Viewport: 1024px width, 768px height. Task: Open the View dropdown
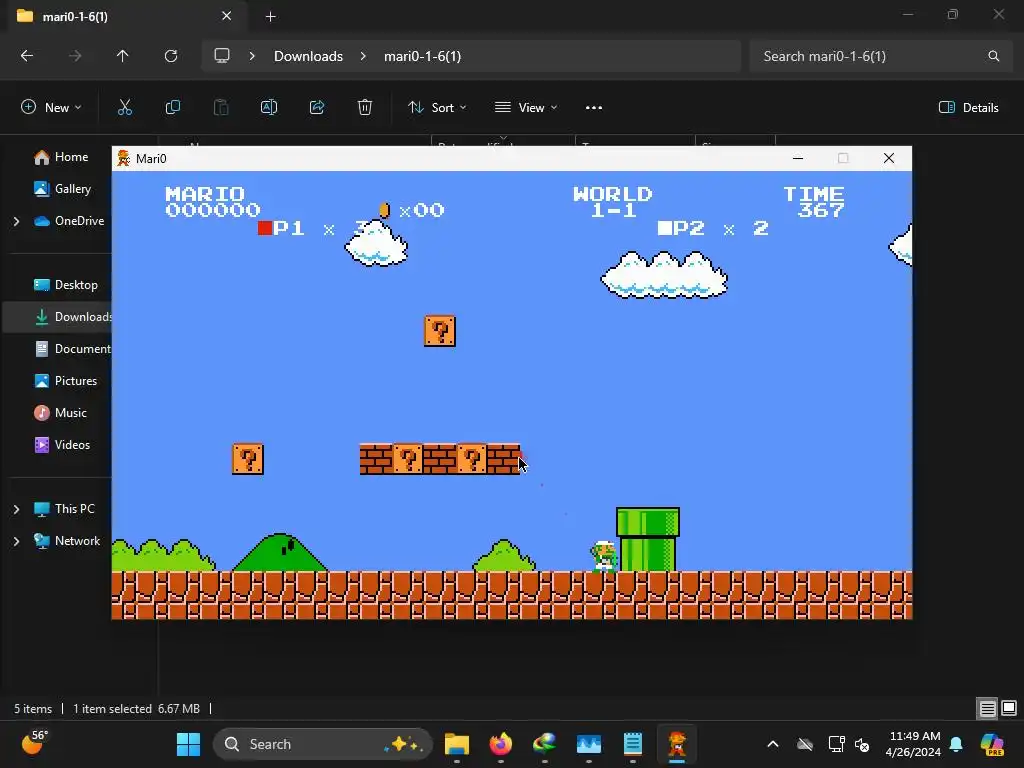point(526,108)
